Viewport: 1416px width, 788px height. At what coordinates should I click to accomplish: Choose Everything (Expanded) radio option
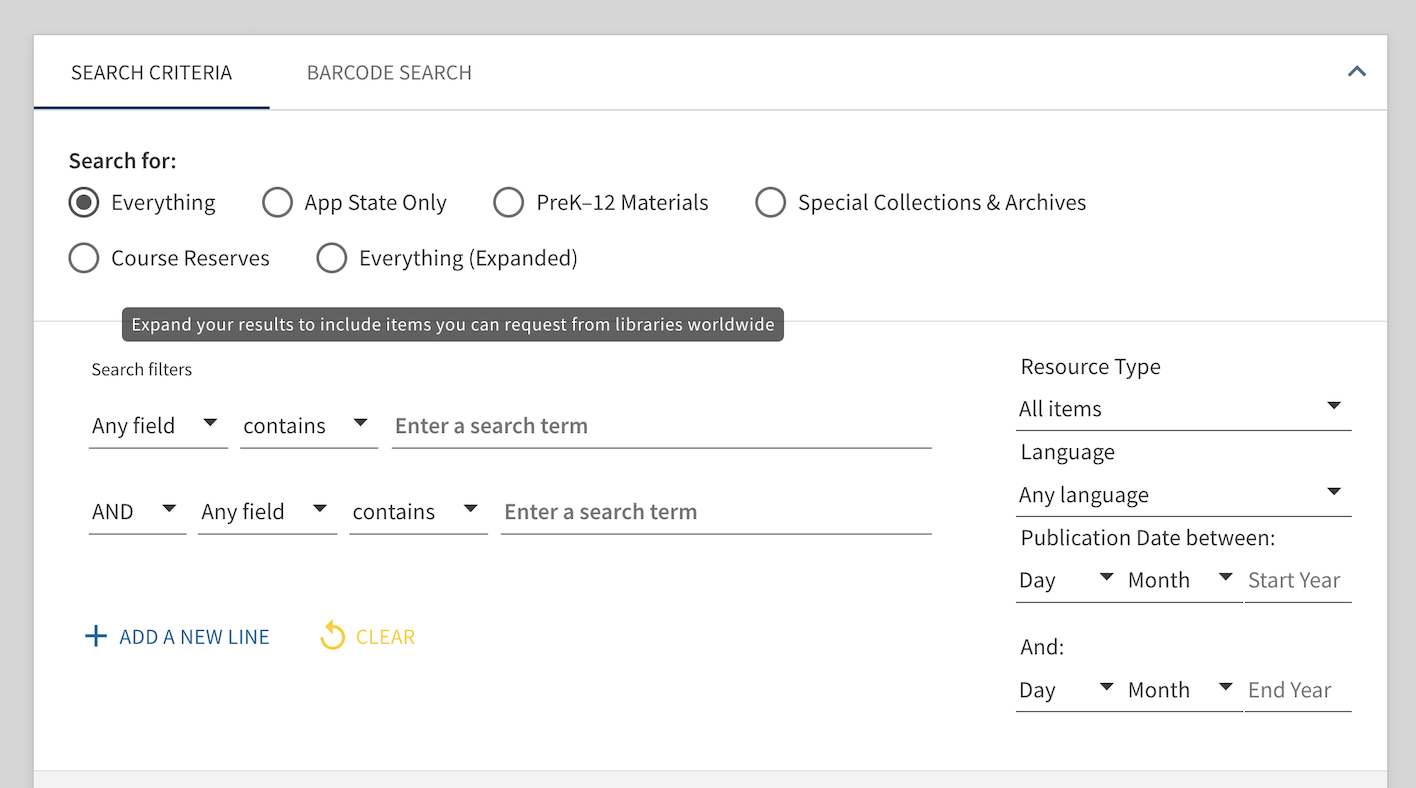[x=331, y=259]
